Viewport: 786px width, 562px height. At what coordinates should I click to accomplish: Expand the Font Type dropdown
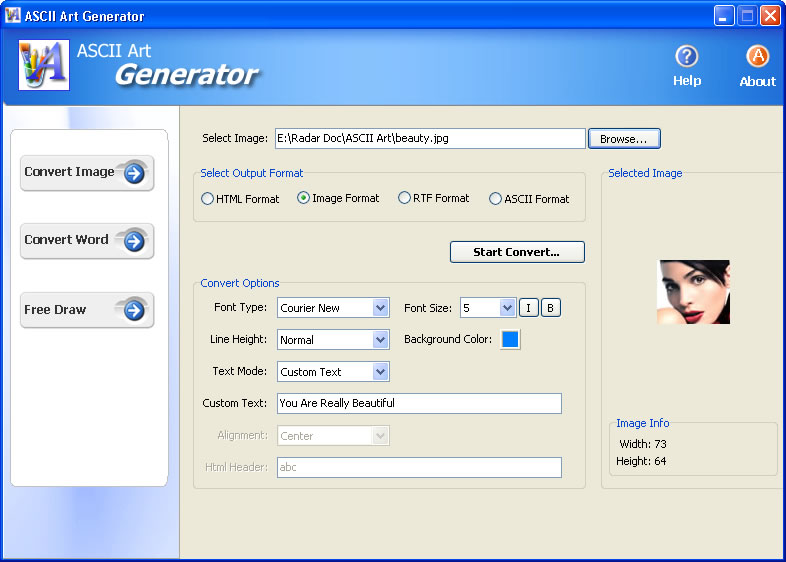point(380,308)
